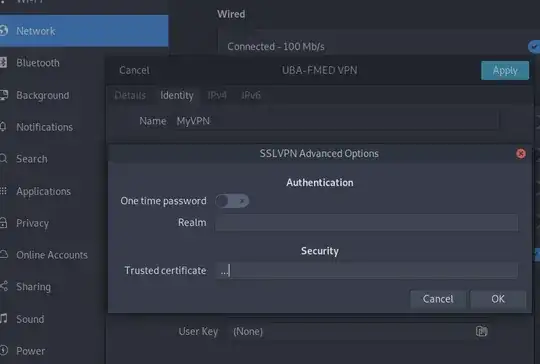The height and width of the screenshot is (364, 540).
Task: Click OK in Advanced Options dialog
Action: coord(498,299)
